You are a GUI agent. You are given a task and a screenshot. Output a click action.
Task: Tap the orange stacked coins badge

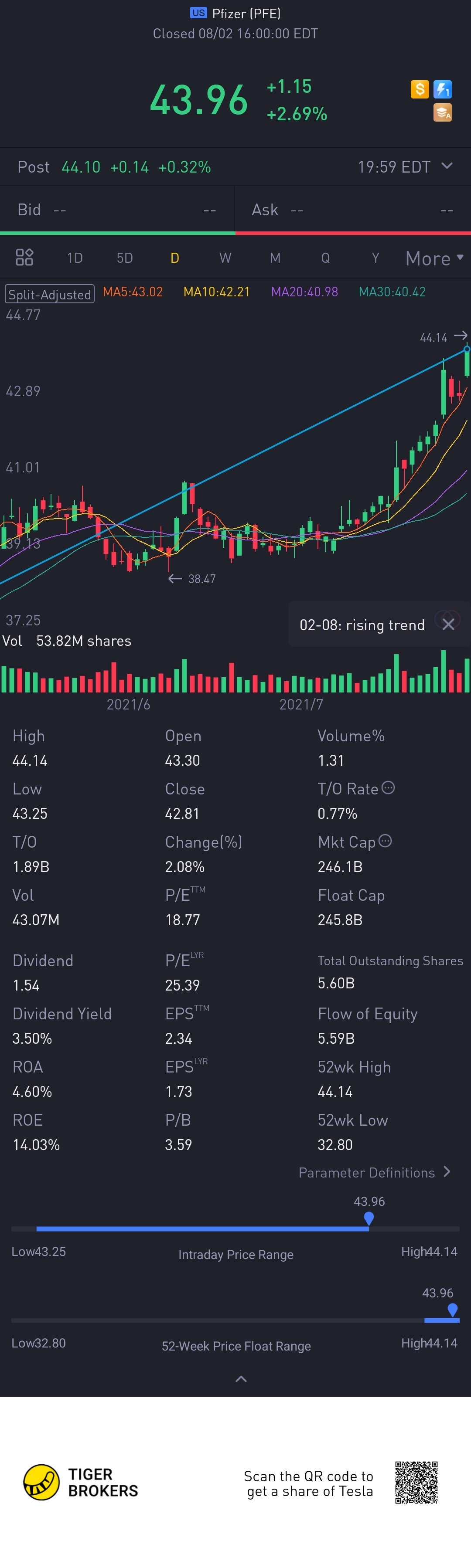(x=443, y=112)
